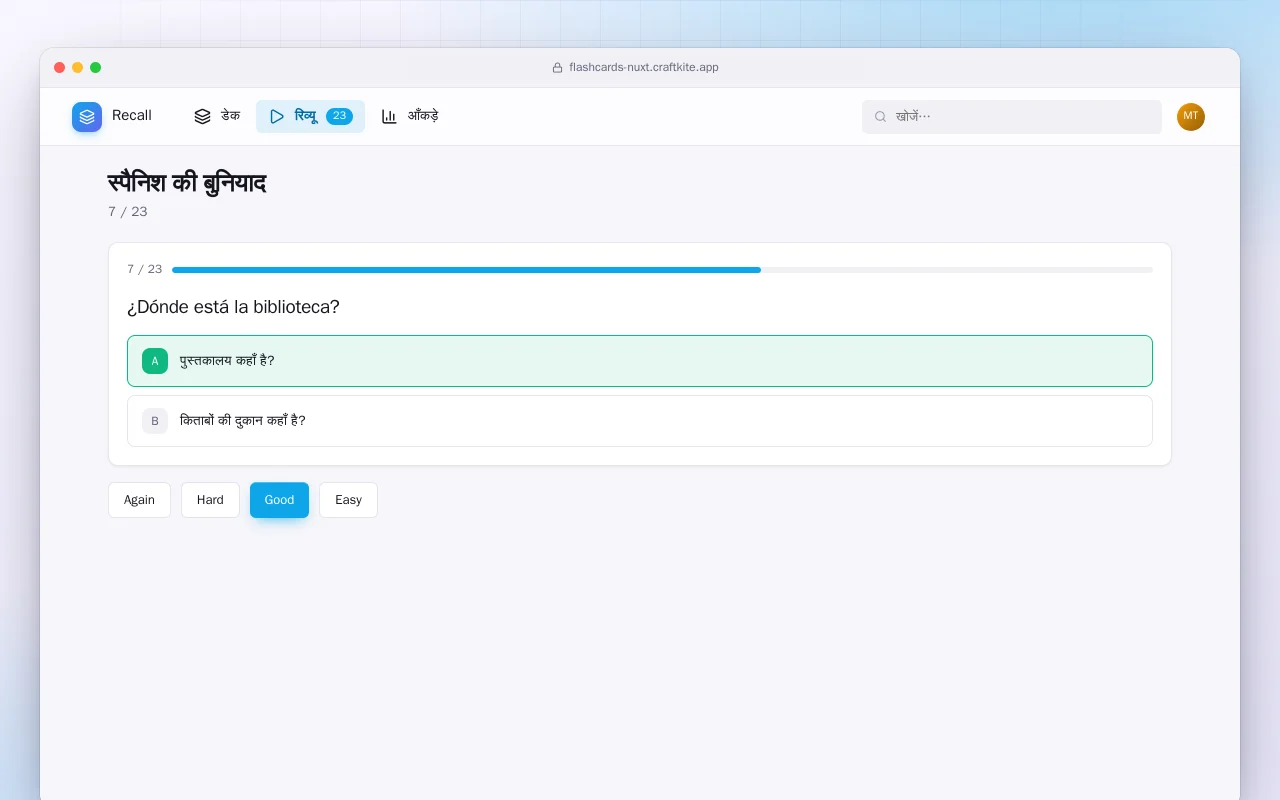
Task: Click the 7 / 23 counter under the title
Action: [x=128, y=212]
